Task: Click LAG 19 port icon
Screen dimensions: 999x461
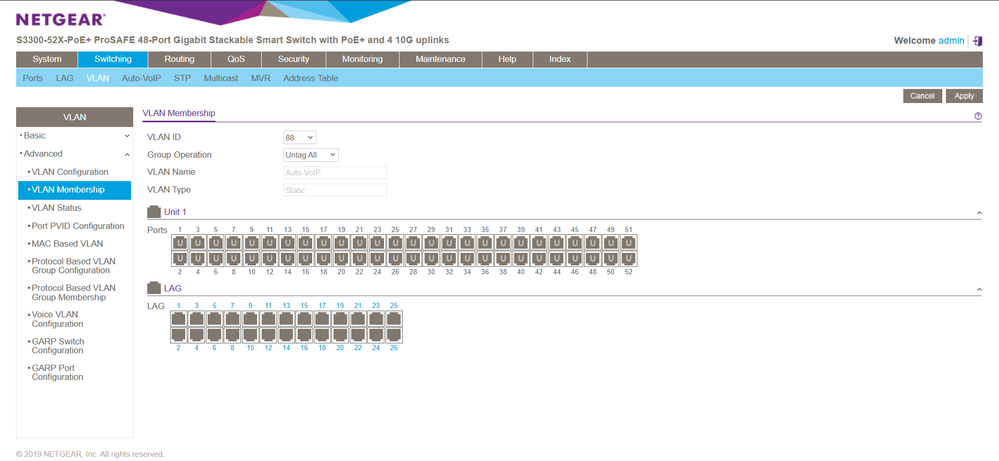Action: (341, 318)
